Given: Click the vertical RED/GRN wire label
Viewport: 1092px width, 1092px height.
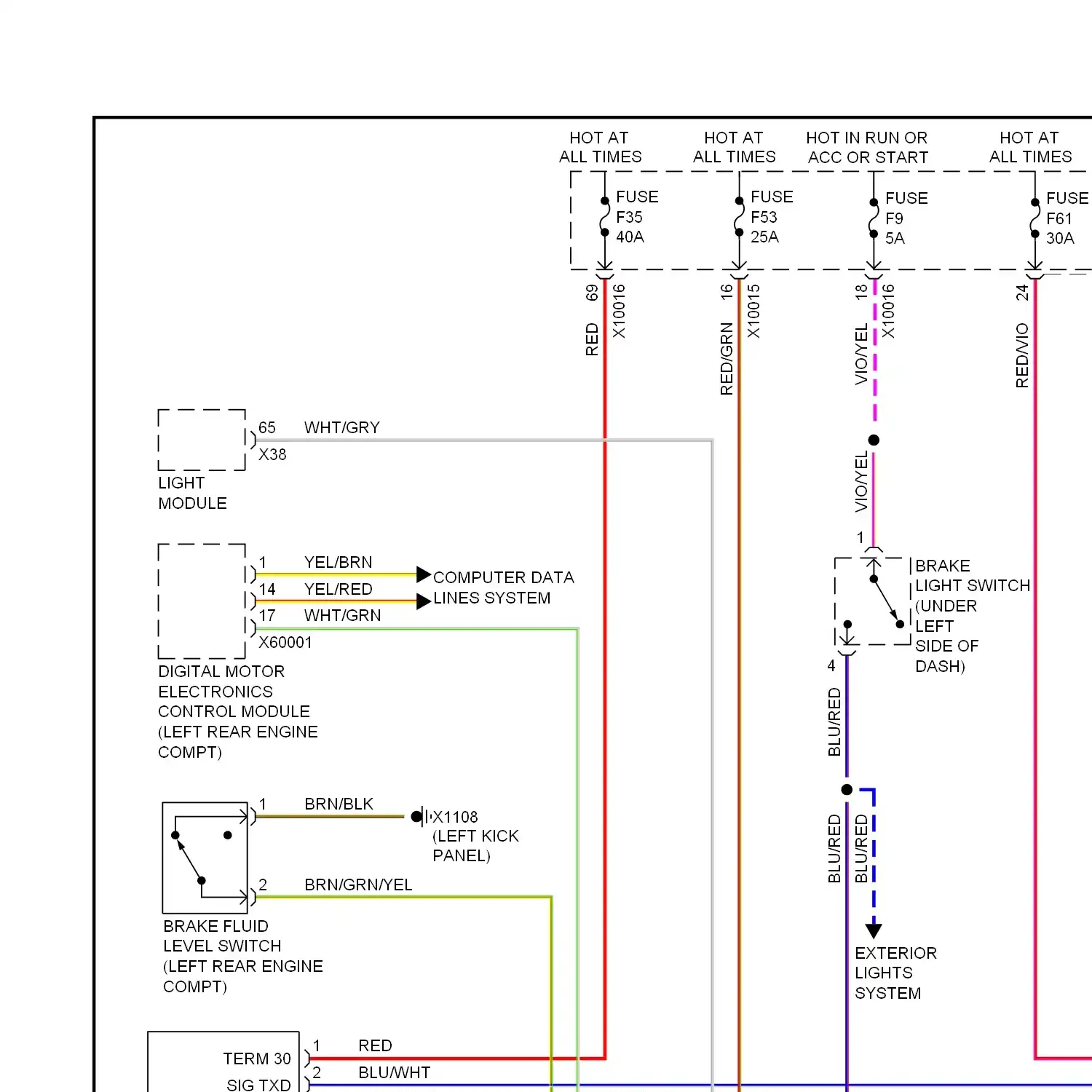Looking at the screenshot, I should pos(727,359).
